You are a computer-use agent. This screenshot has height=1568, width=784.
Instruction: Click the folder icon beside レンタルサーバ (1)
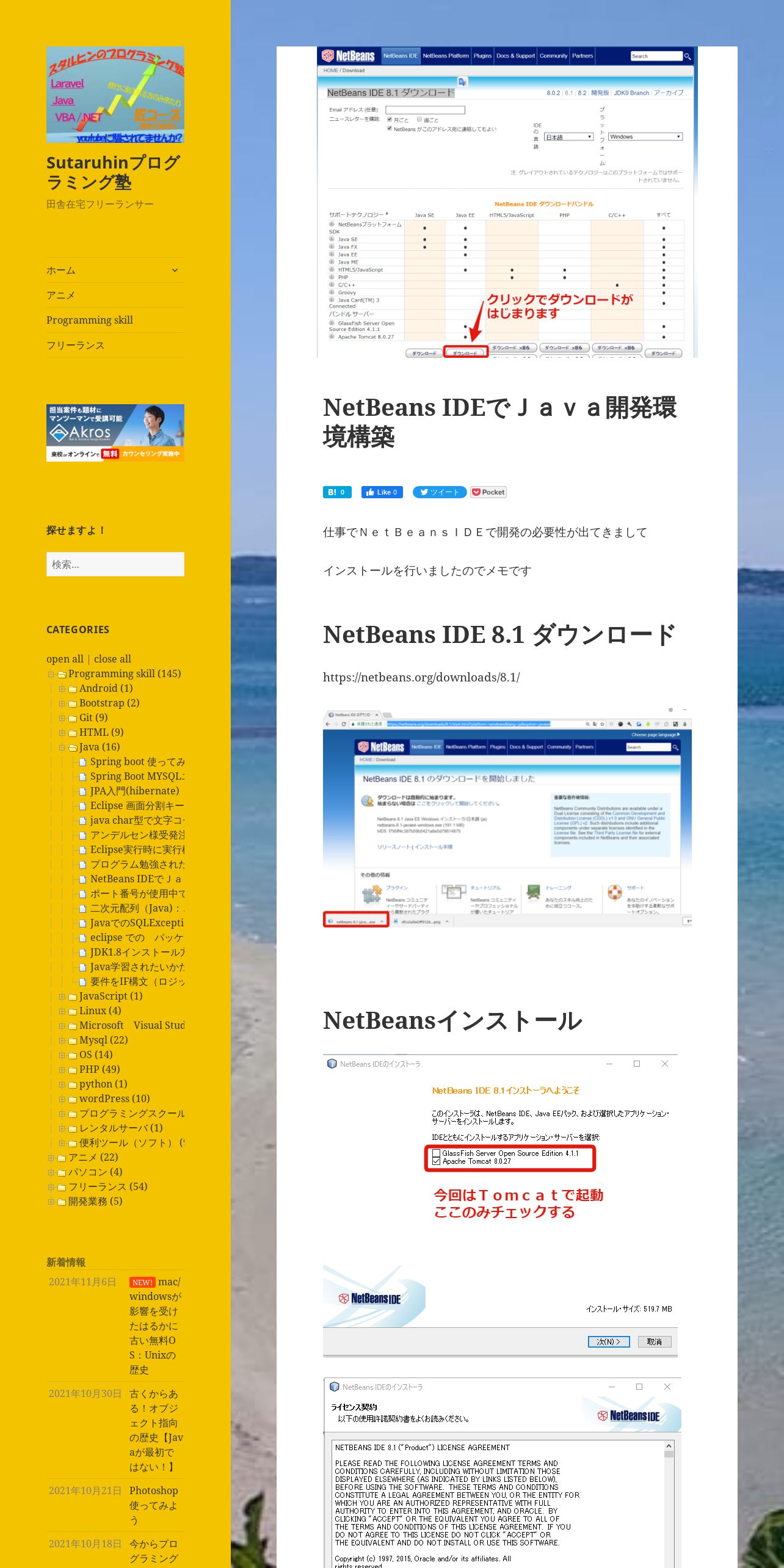(x=73, y=1128)
